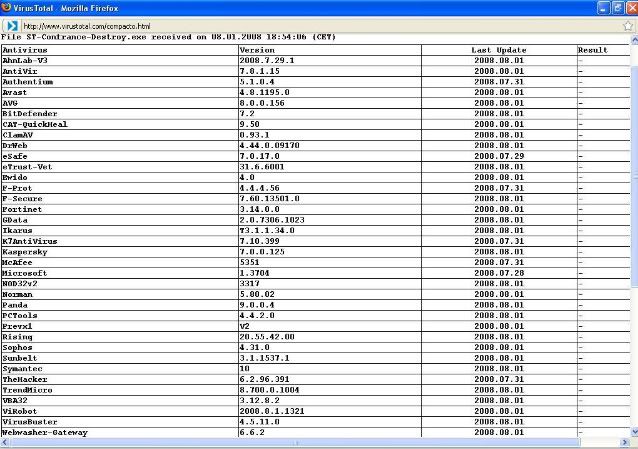Click the horizontal scrollbar right arrow
This screenshot has height=449, width=638.
pyautogui.click(x=625, y=442)
